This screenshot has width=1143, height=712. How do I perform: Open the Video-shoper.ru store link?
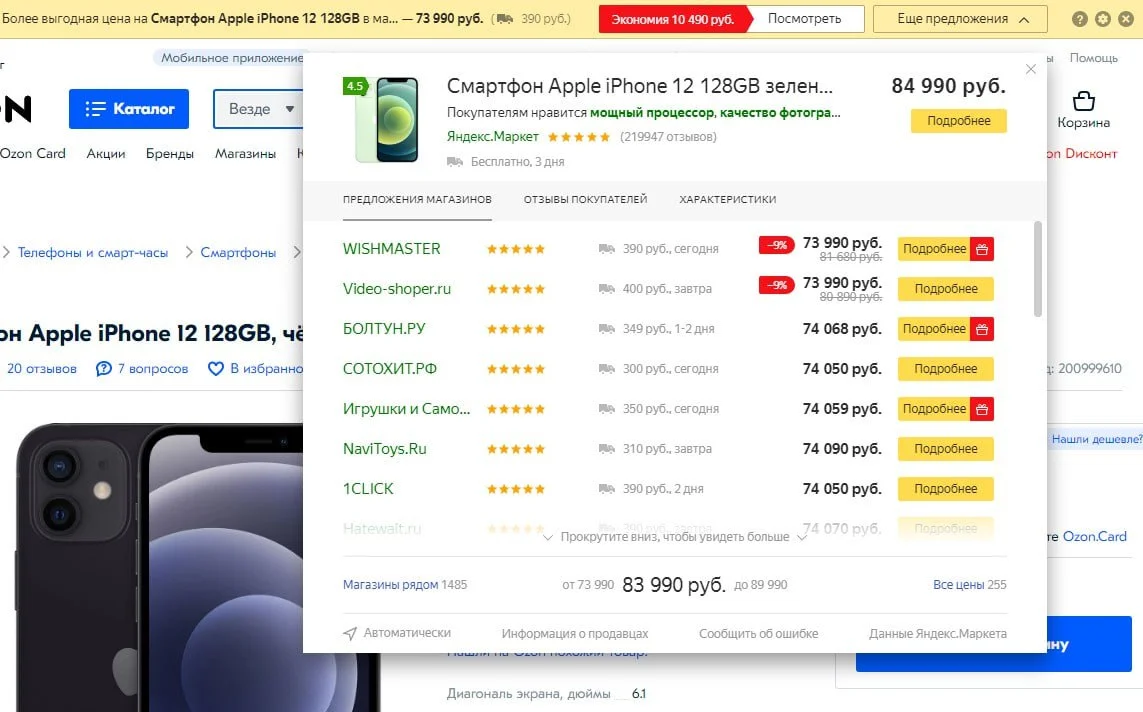tap(396, 289)
